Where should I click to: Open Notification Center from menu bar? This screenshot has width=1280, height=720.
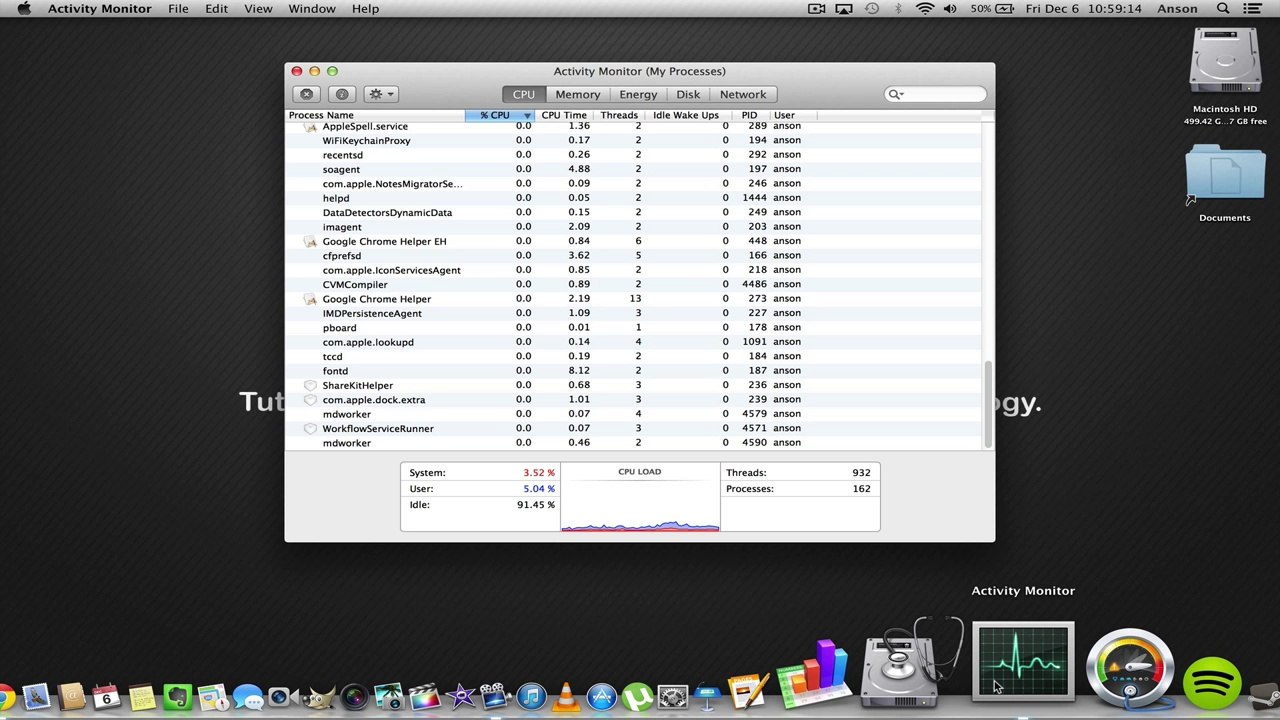tap(1252, 9)
